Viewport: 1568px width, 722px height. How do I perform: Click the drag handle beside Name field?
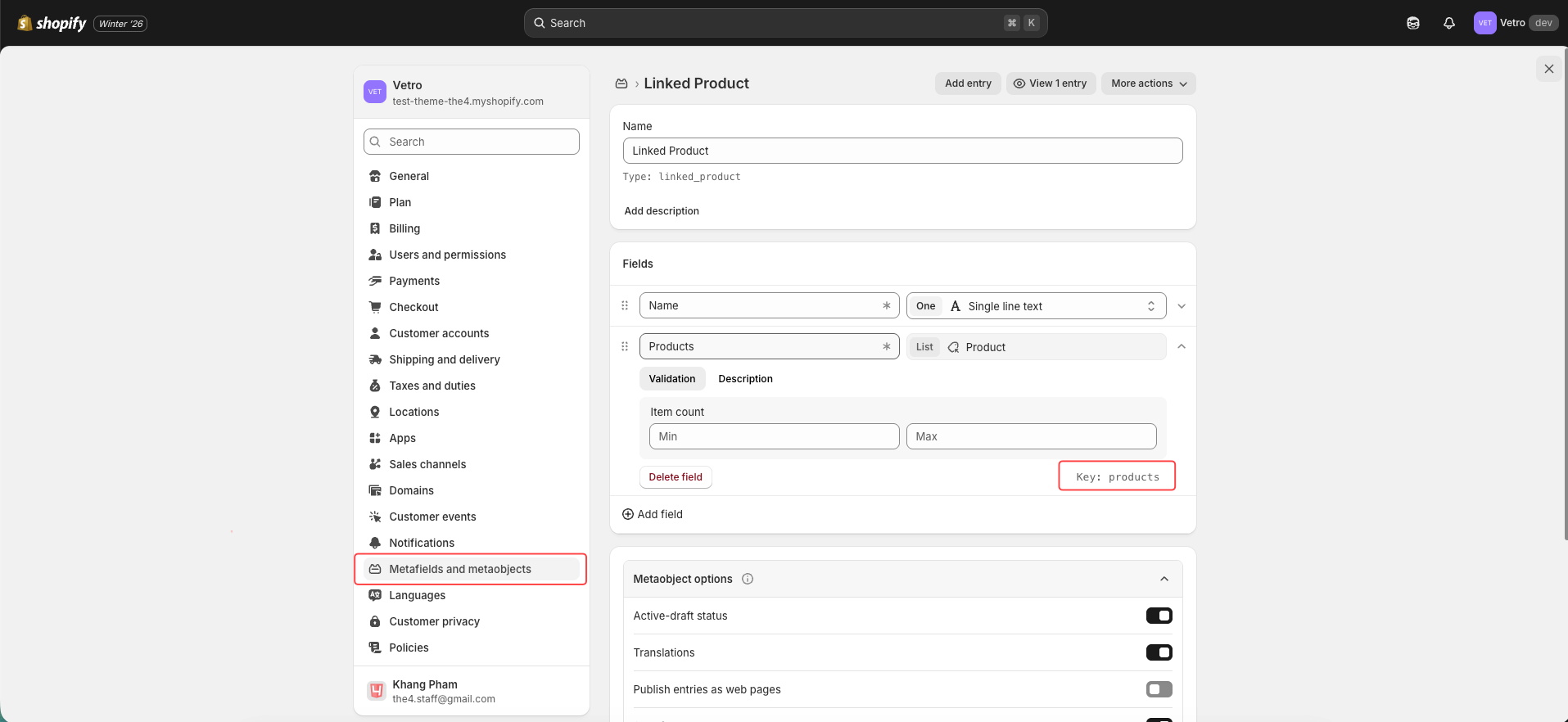click(x=625, y=305)
